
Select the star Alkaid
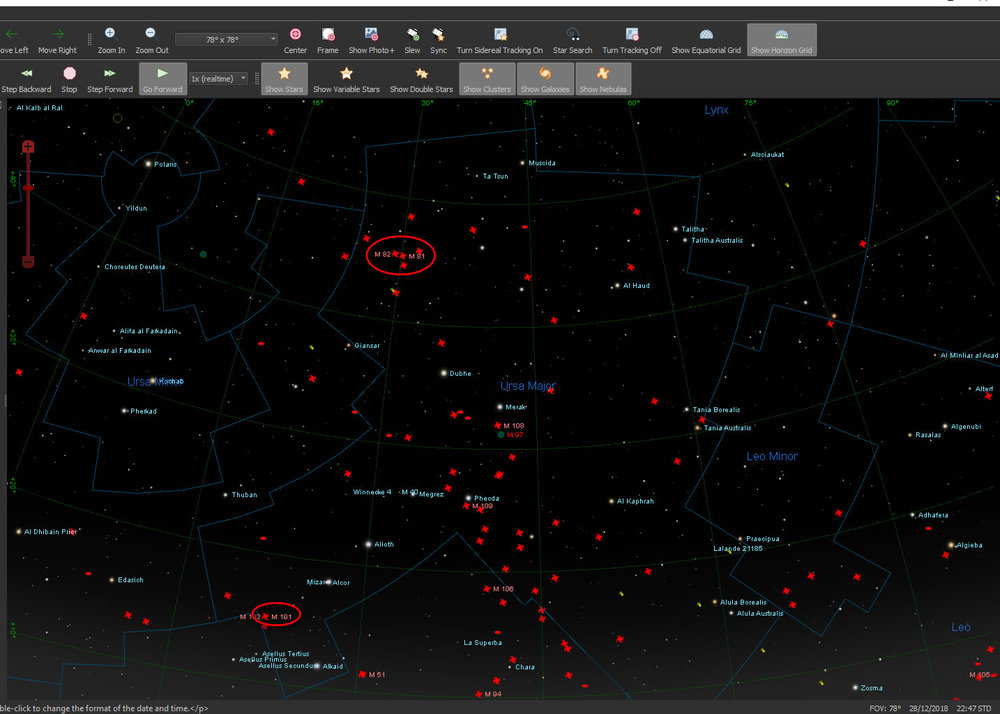click(317, 666)
